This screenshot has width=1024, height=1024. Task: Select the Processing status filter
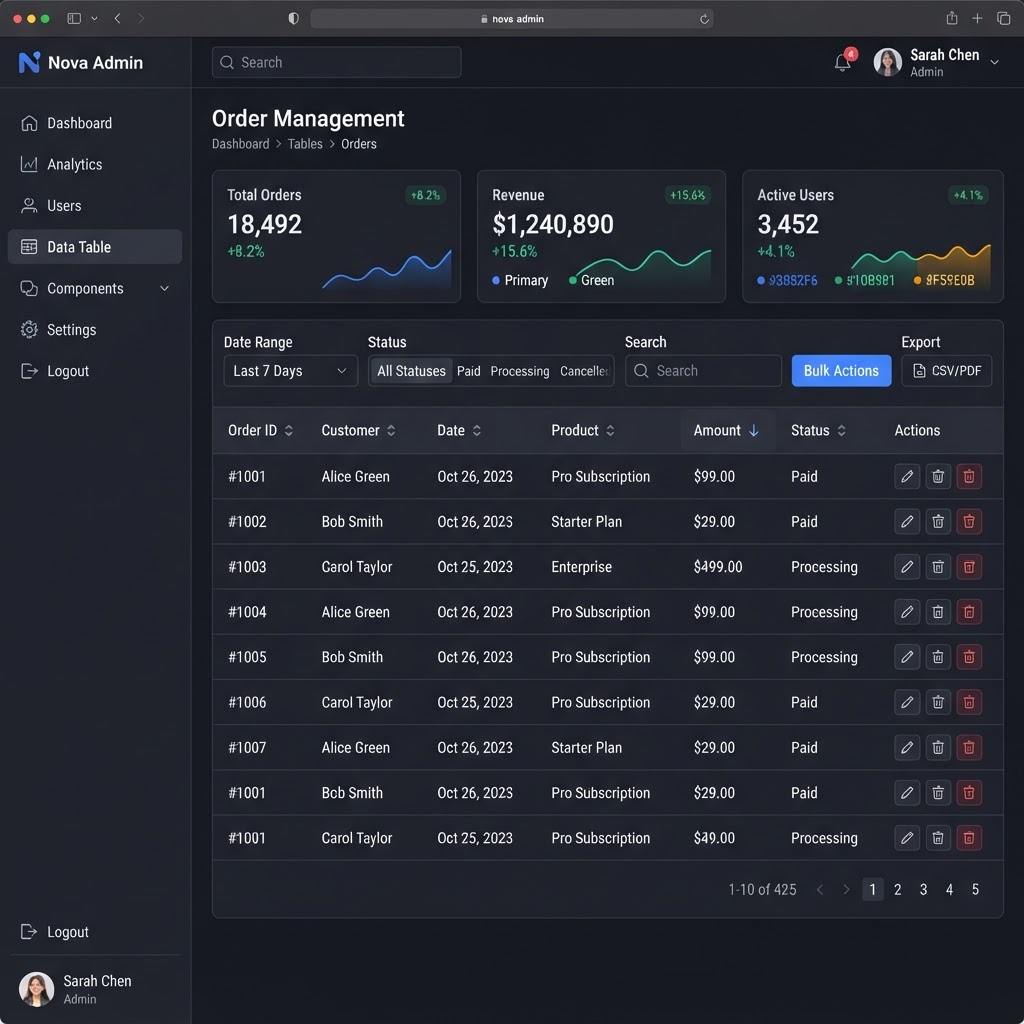tap(520, 371)
